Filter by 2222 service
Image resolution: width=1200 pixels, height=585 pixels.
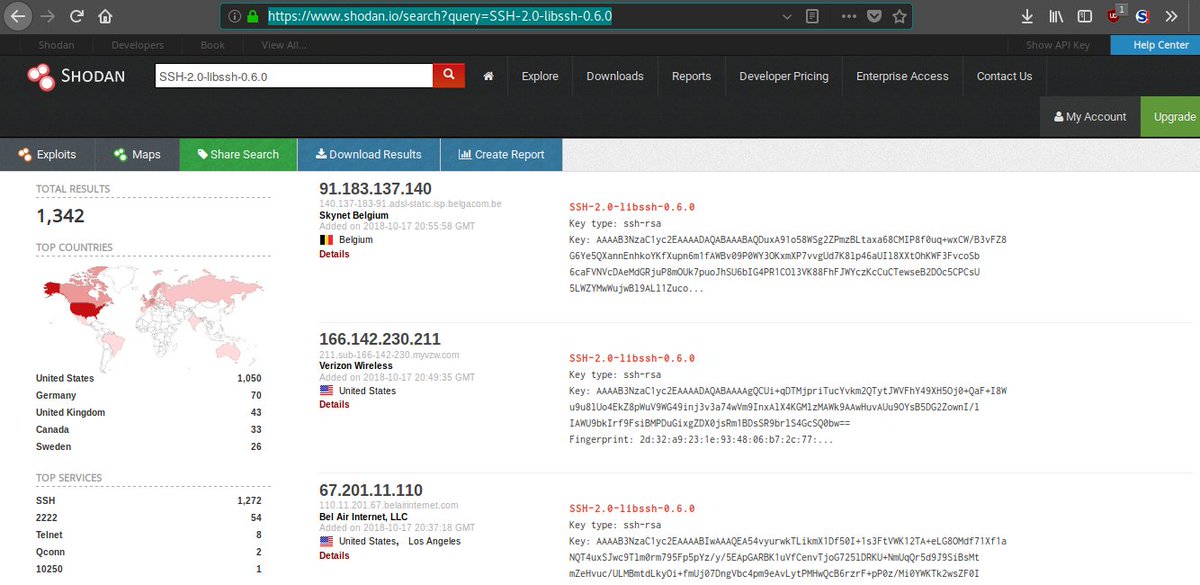point(47,517)
